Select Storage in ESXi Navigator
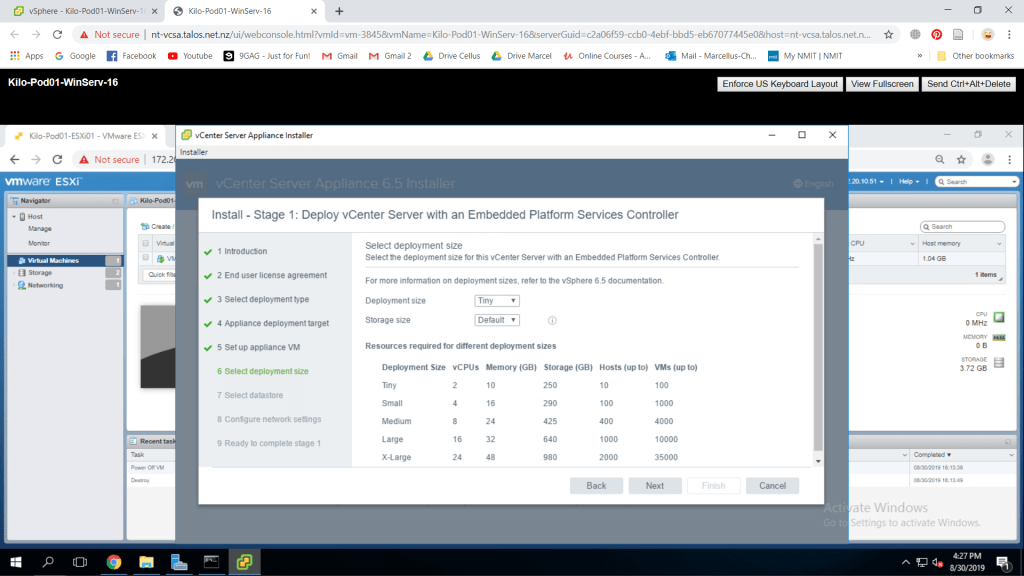The height and width of the screenshot is (576, 1024). click(x=40, y=272)
